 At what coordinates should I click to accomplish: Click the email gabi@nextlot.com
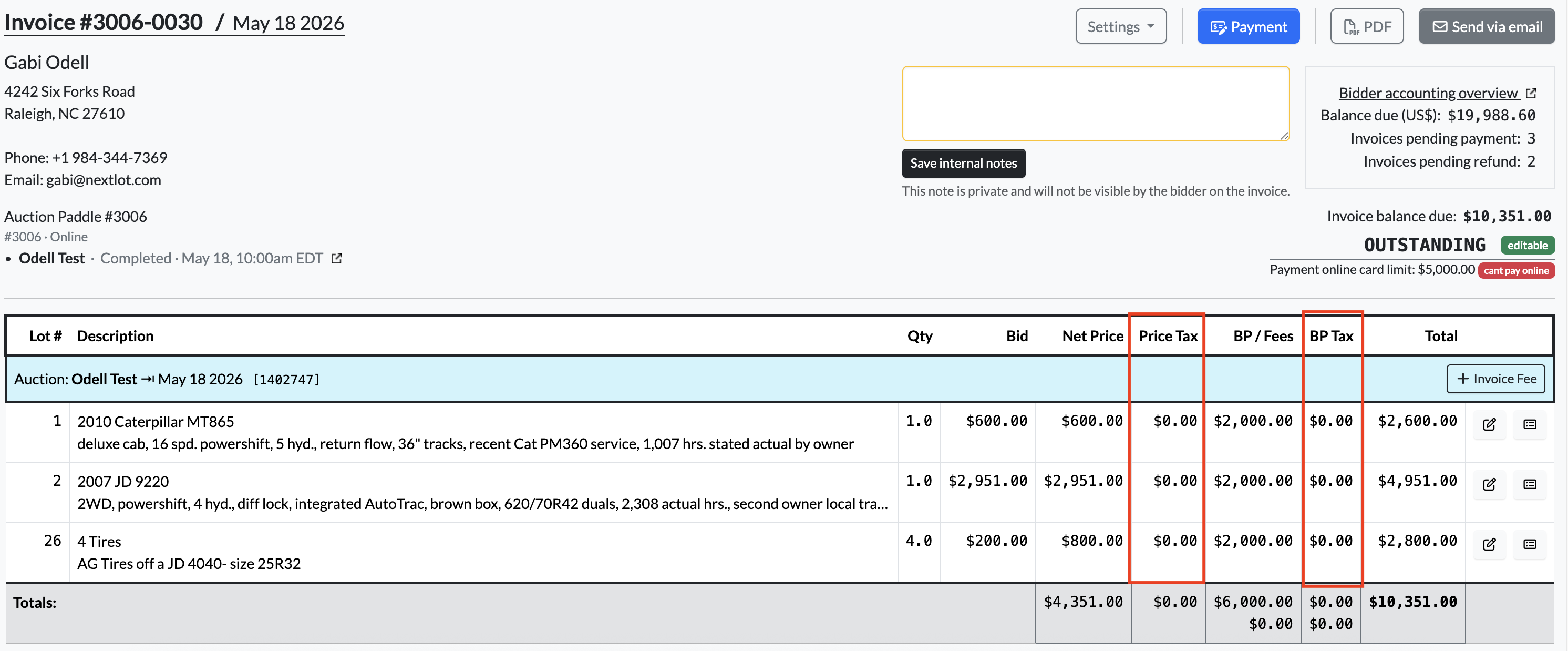pyautogui.click(x=104, y=180)
